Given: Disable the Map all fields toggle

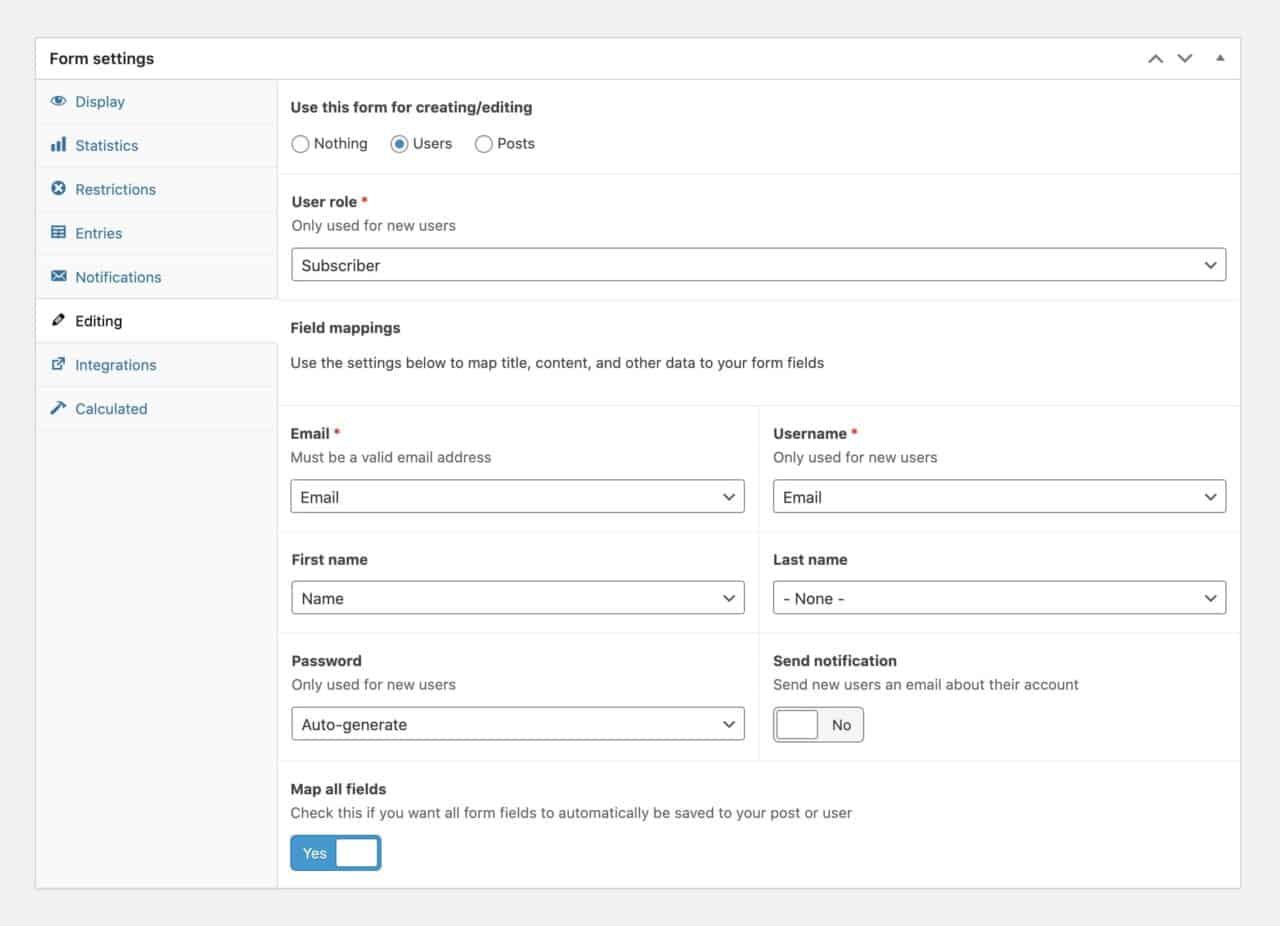Looking at the screenshot, I should [336, 852].
